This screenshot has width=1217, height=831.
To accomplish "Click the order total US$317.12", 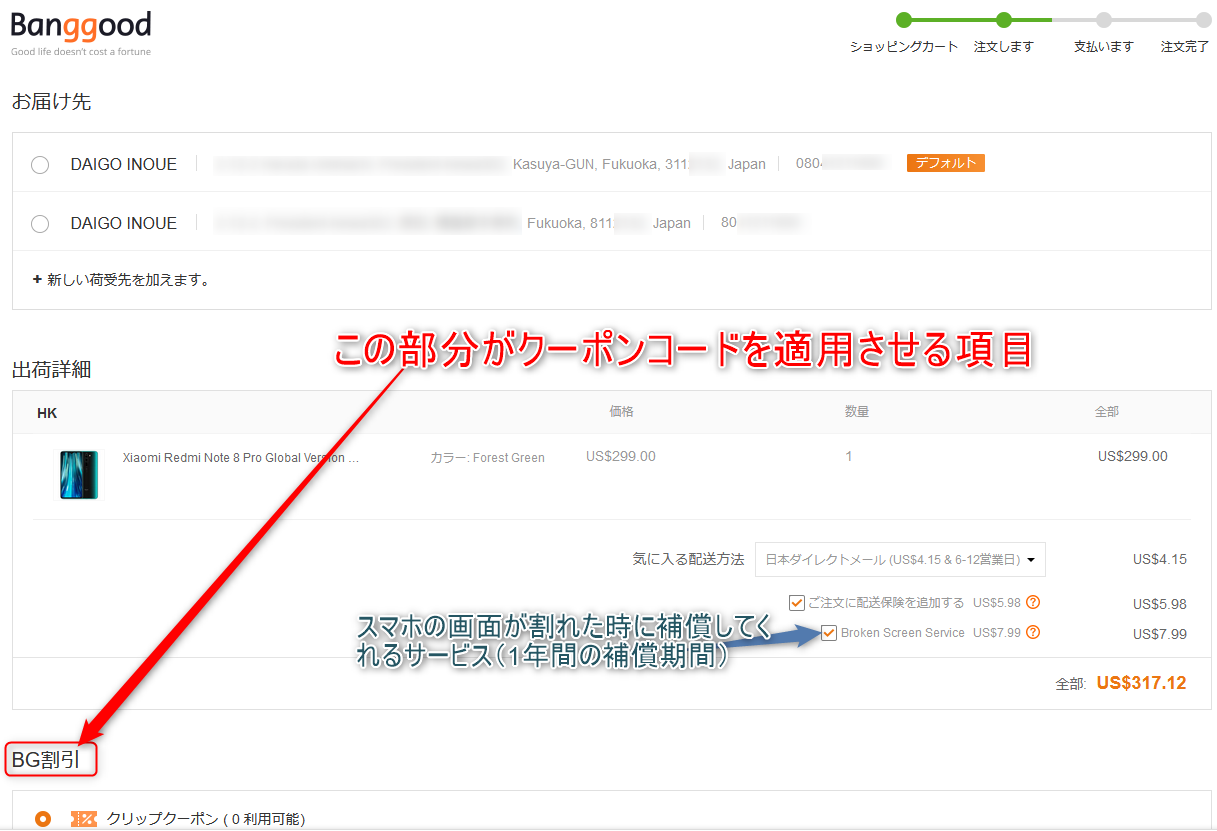I will [1141, 683].
